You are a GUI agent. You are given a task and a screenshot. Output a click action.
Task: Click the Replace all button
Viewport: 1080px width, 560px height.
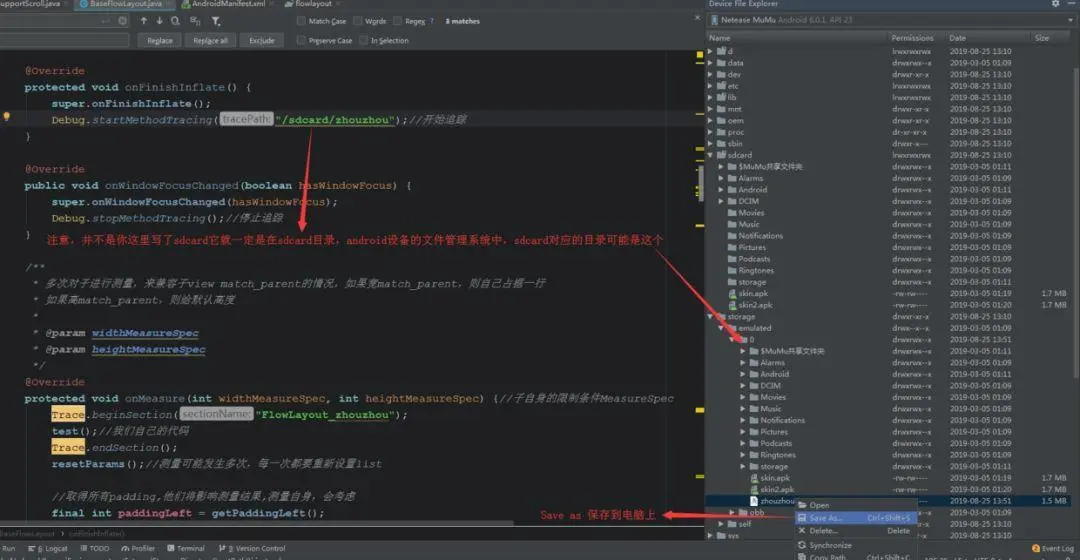click(210, 41)
